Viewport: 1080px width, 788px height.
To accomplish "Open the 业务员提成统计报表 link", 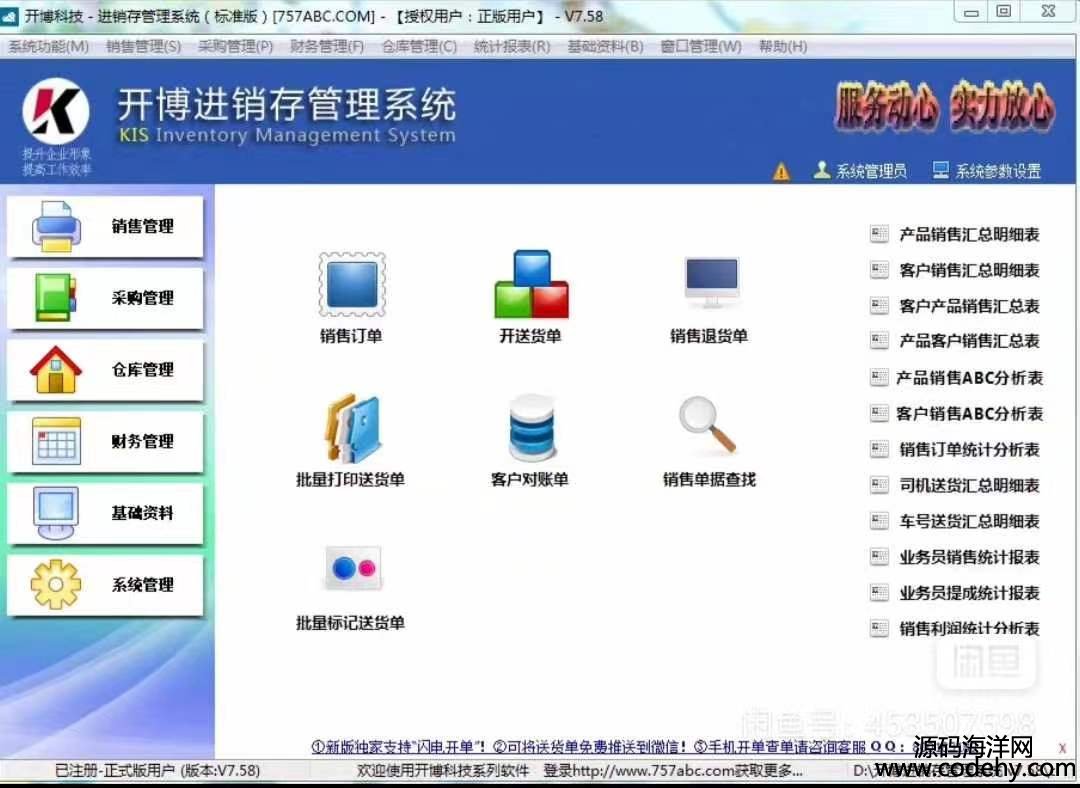I will point(969,592).
